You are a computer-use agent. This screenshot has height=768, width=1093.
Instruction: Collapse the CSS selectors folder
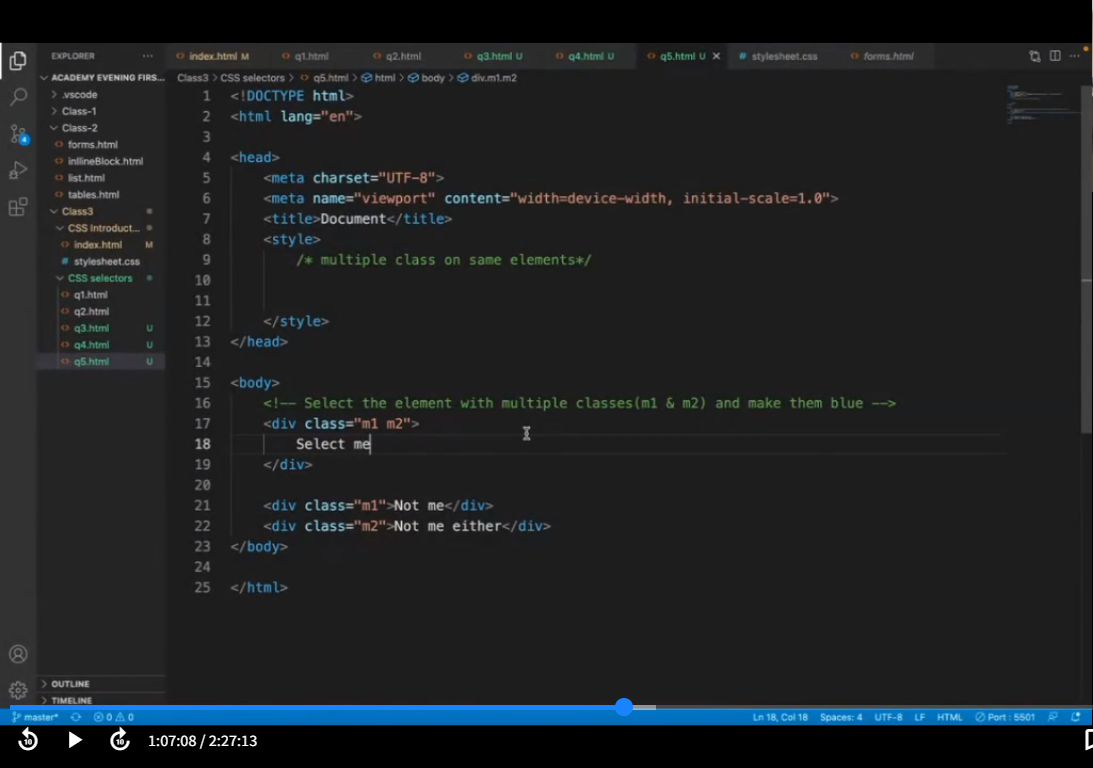coord(99,278)
